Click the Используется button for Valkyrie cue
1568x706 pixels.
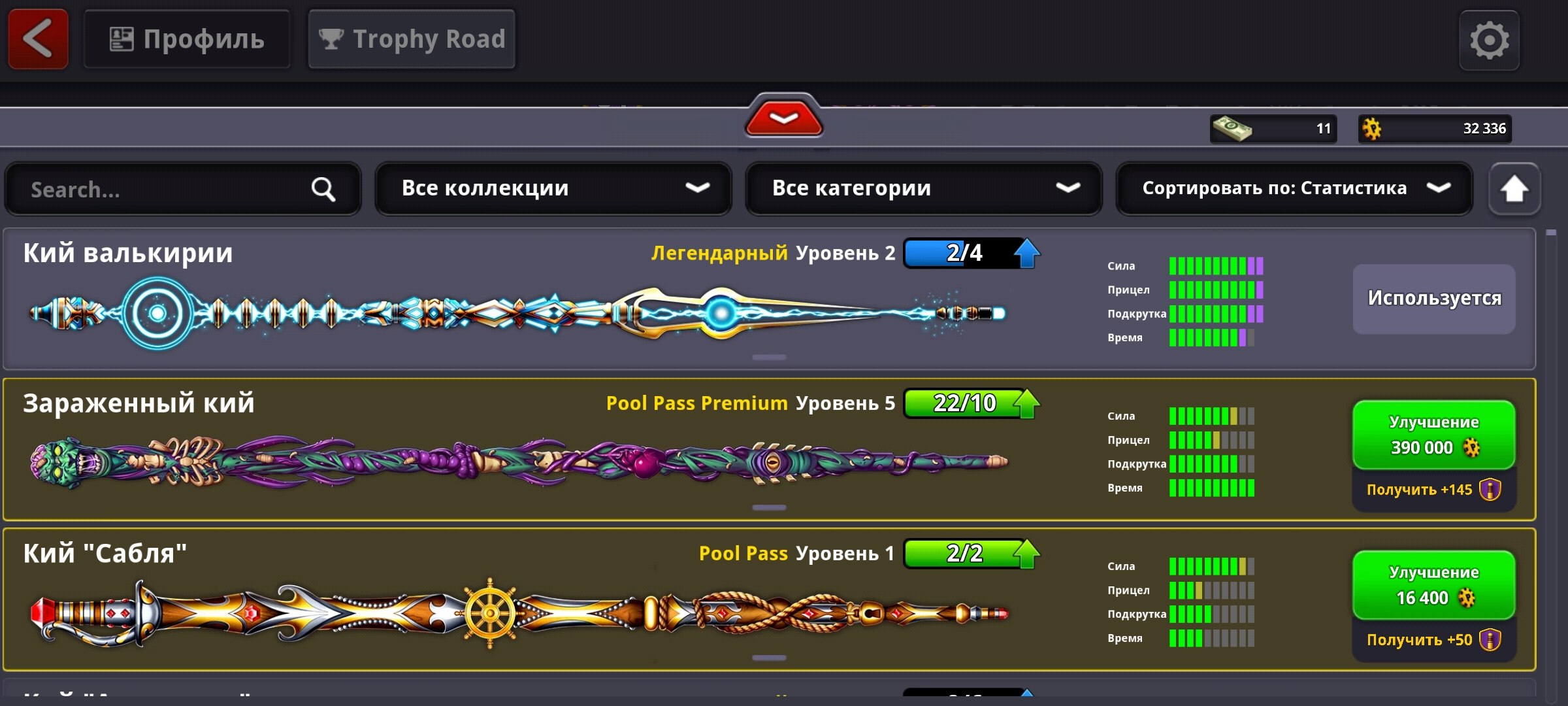click(x=1434, y=299)
